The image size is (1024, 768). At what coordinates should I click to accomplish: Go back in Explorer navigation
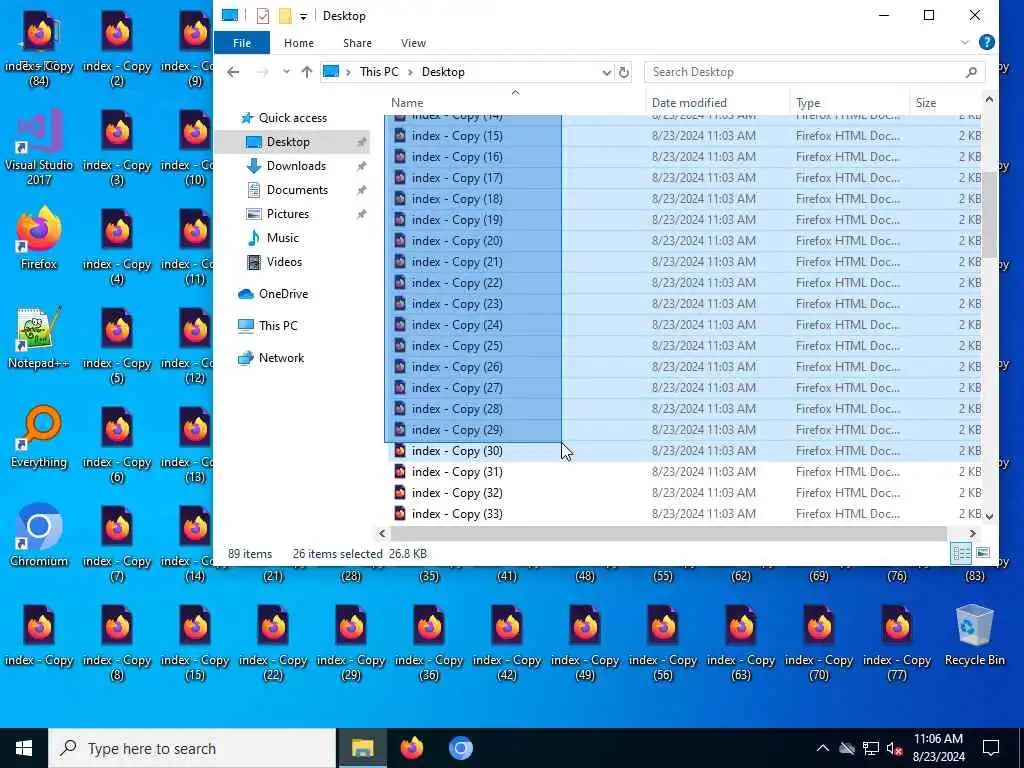(x=233, y=72)
